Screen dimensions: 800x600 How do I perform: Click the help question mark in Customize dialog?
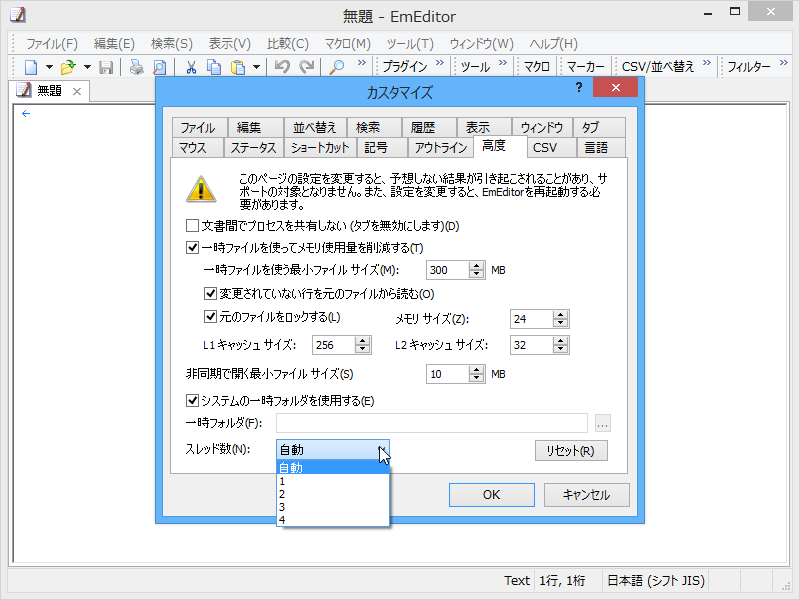coord(579,87)
